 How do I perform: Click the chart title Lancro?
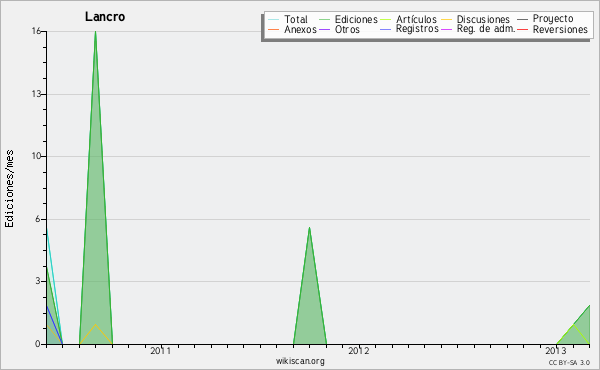[105, 17]
